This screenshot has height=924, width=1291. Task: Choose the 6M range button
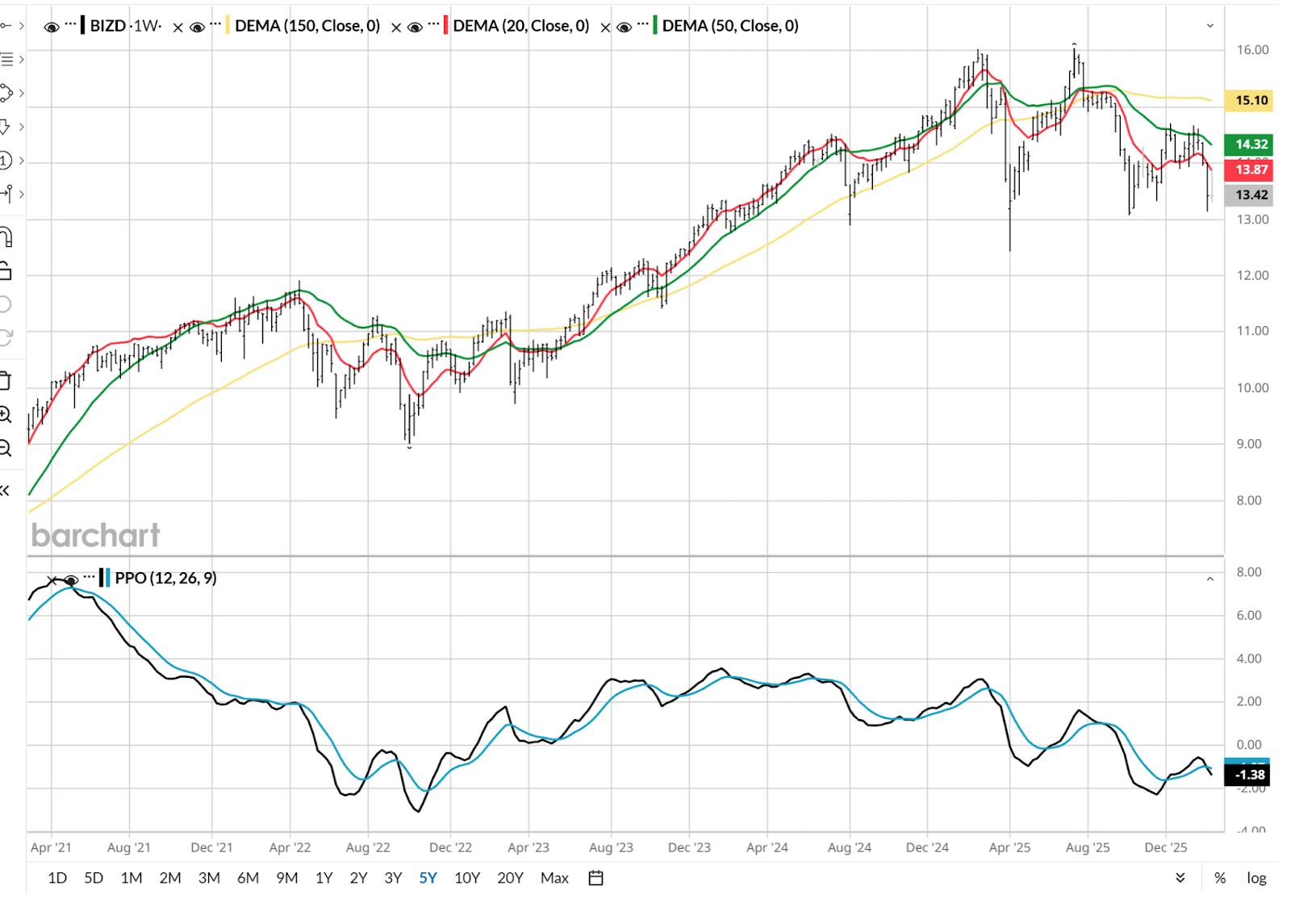pyautogui.click(x=248, y=878)
